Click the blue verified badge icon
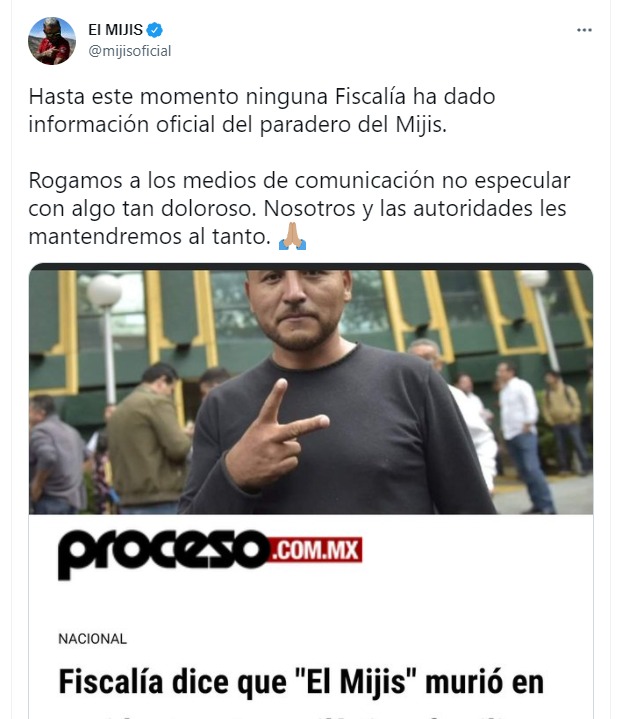The height and width of the screenshot is (719, 628). (154, 30)
